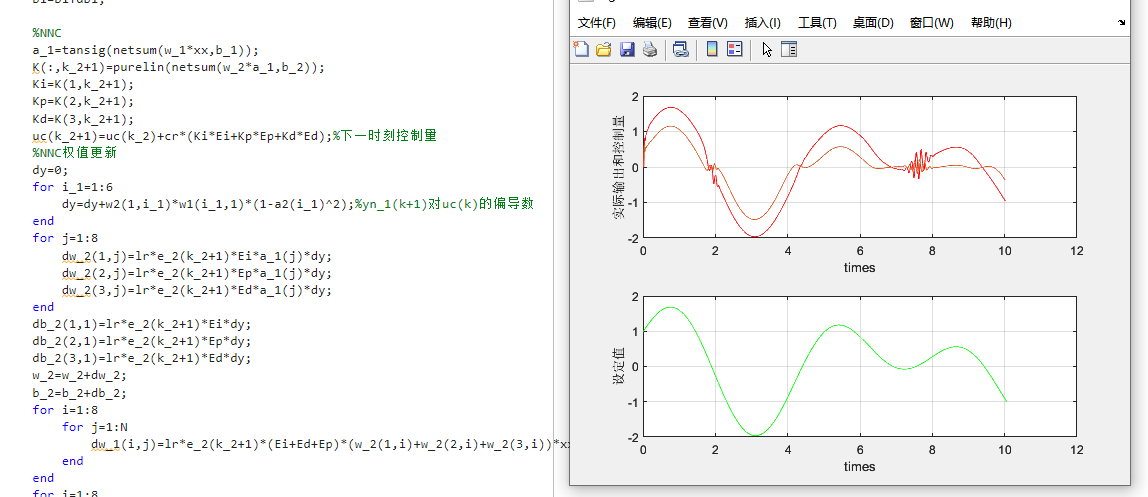Open the 窗口(W) menu
The height and width of the screenshot is (497, 1148).
(x=932, y=23)
